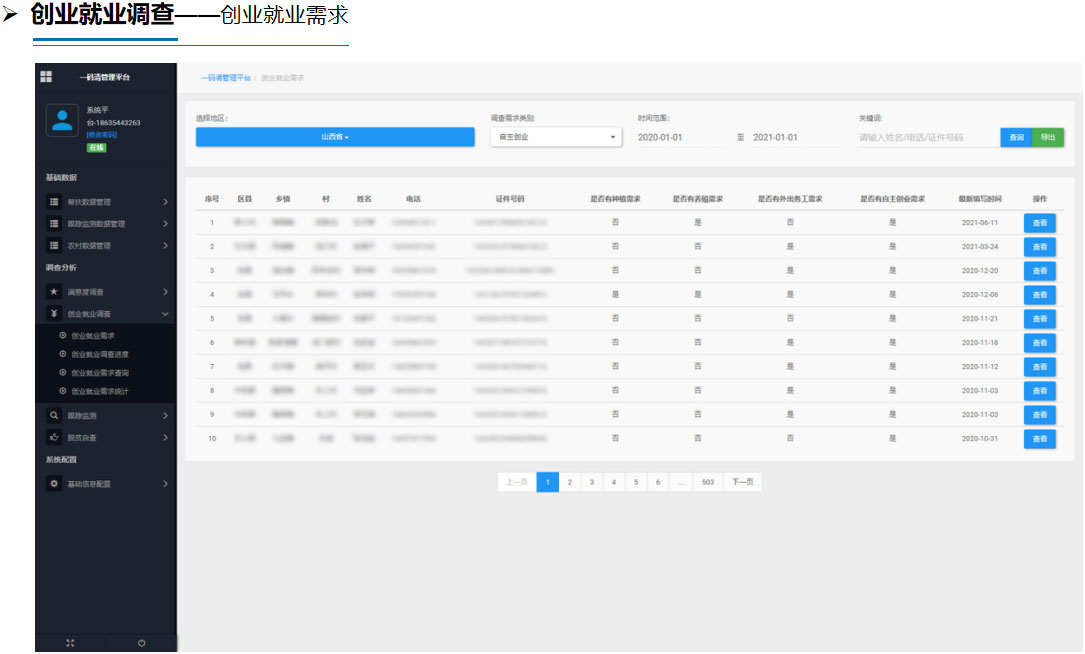Click the 上一页 previous page button
The image size is (1085, 654).
[x=517, y=482]
